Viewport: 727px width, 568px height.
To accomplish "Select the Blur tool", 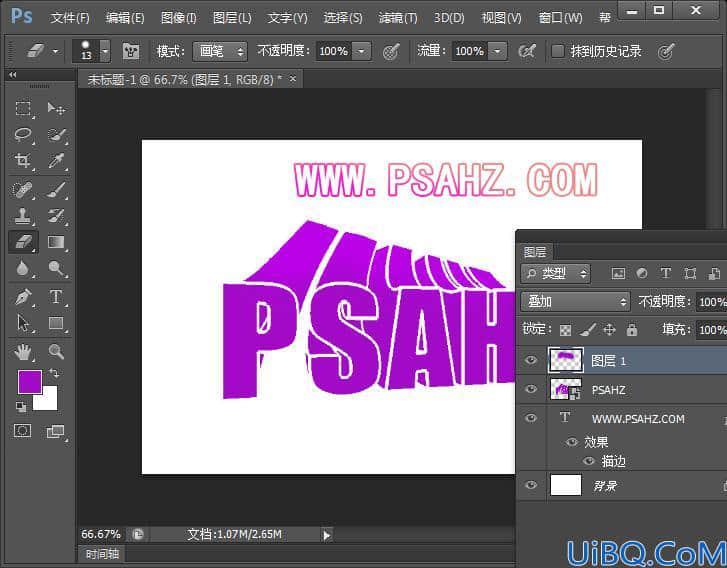I will [23, 268].
